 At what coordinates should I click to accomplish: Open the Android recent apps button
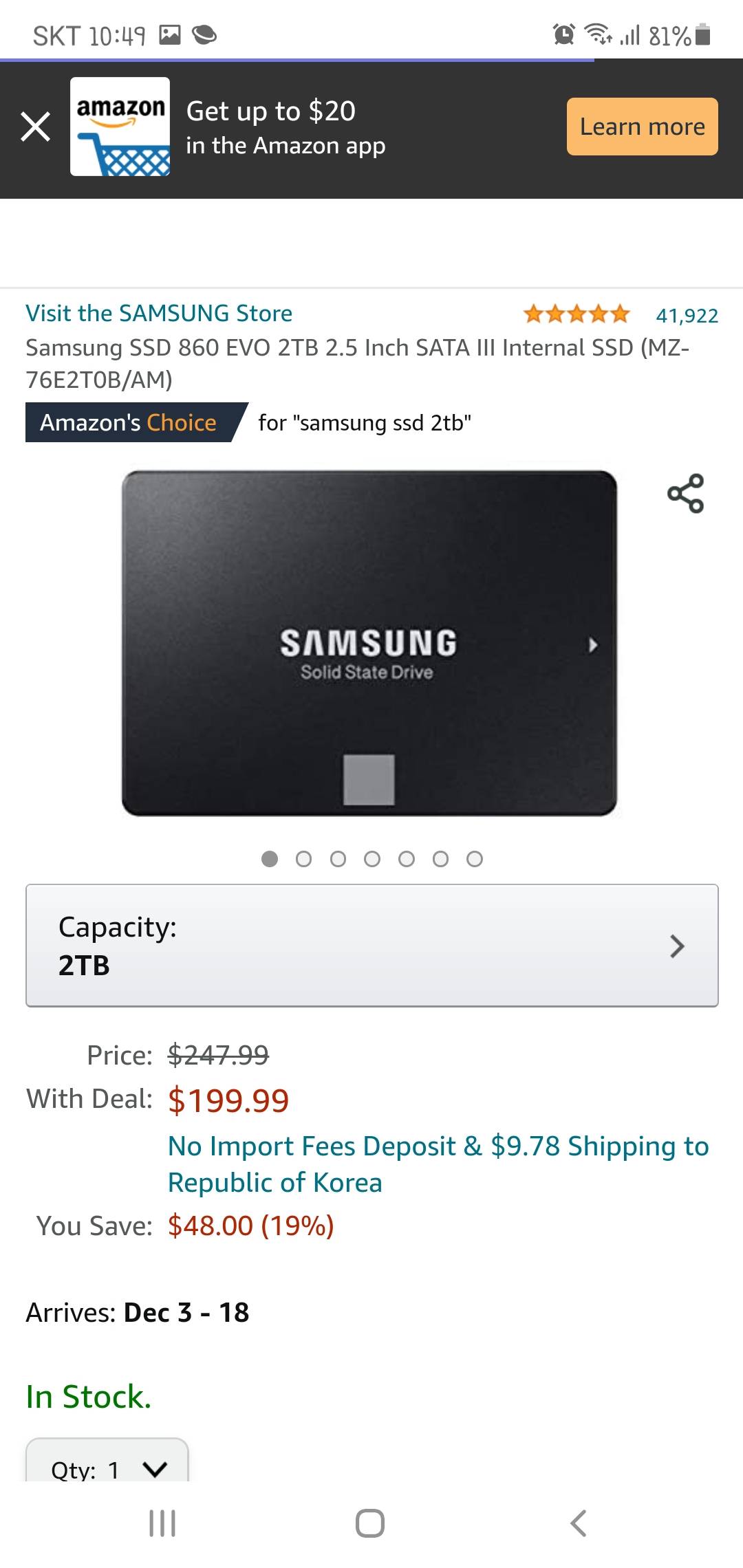162,1523
